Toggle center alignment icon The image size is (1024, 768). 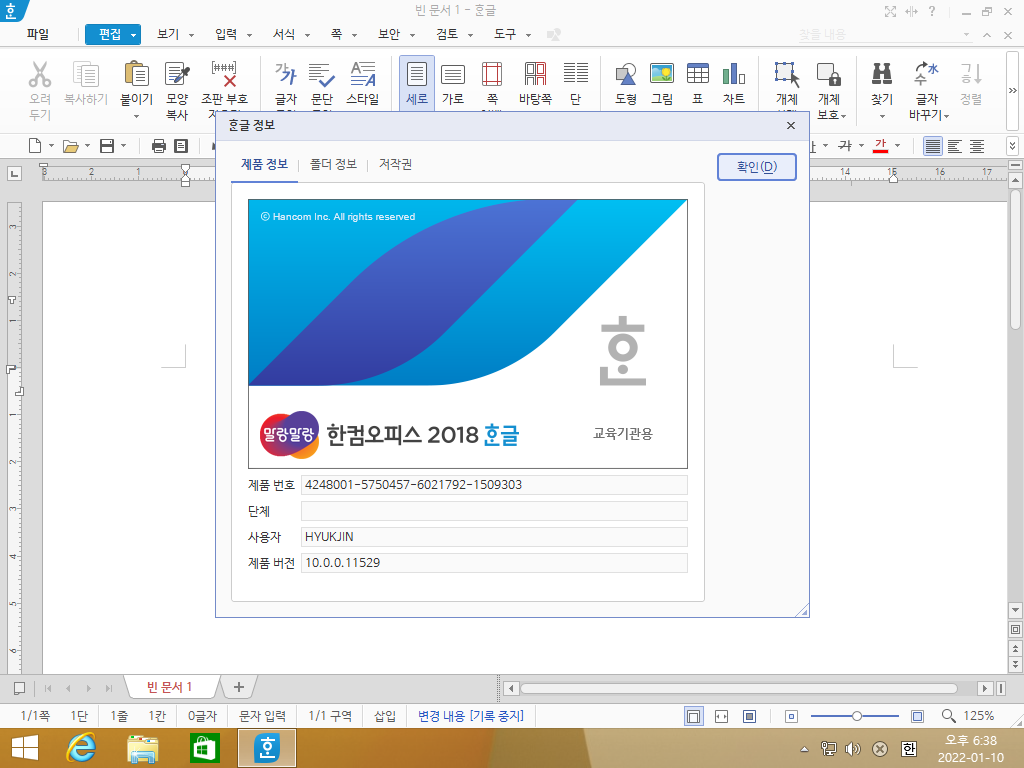[x=977, y=146]
